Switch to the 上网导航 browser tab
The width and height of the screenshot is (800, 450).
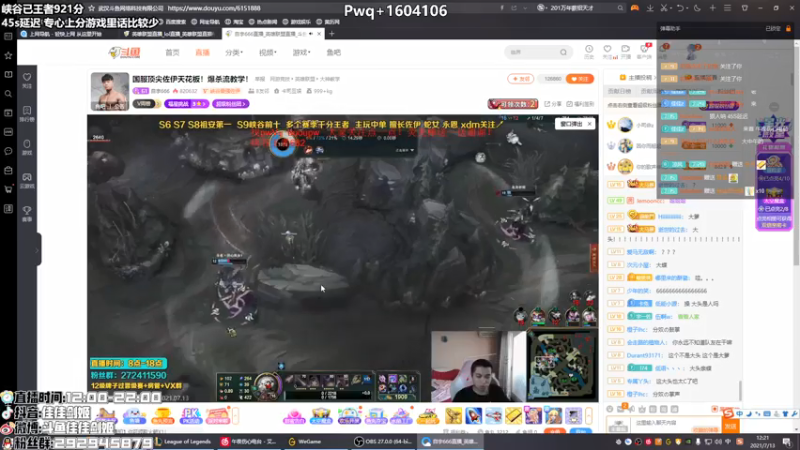point(65,34)
